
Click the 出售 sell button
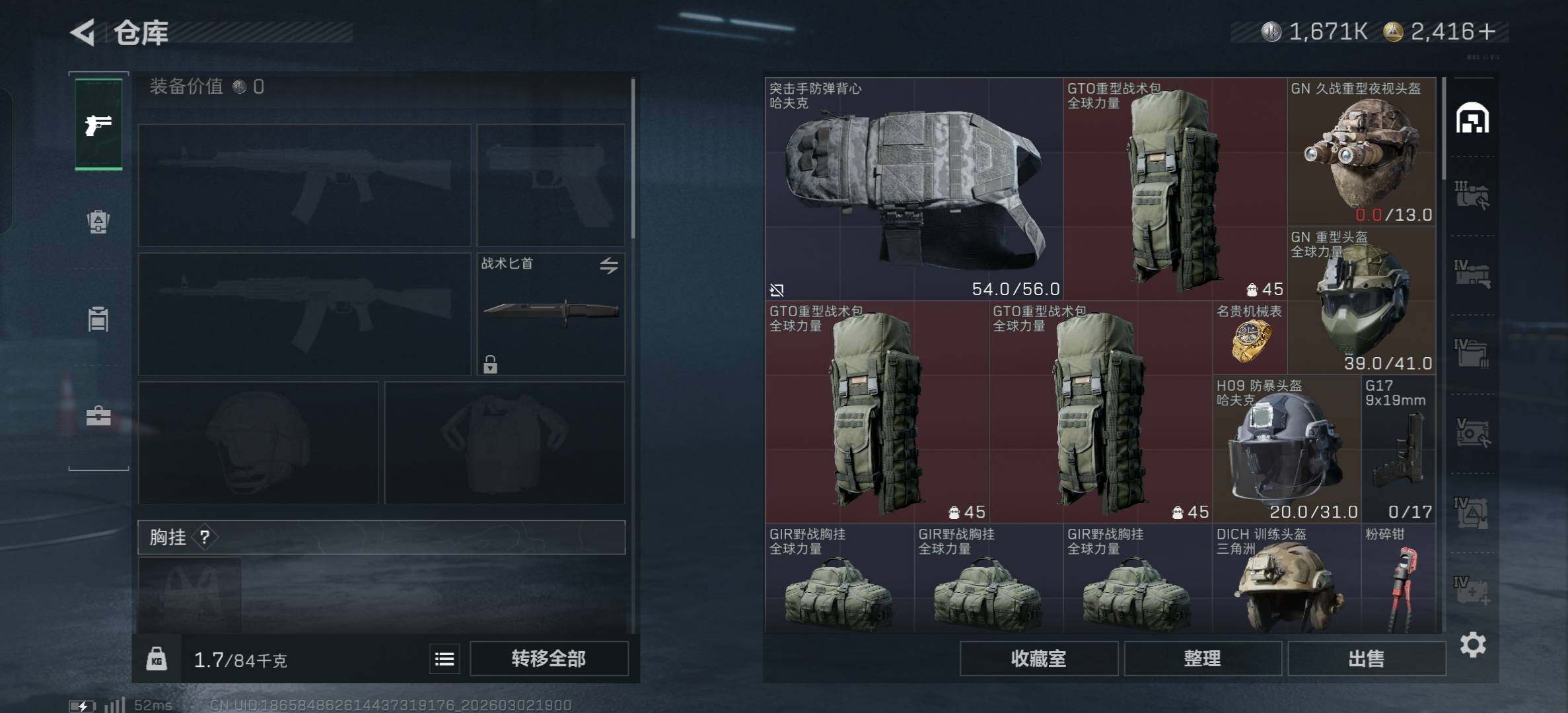click(x=1367, y=658)
